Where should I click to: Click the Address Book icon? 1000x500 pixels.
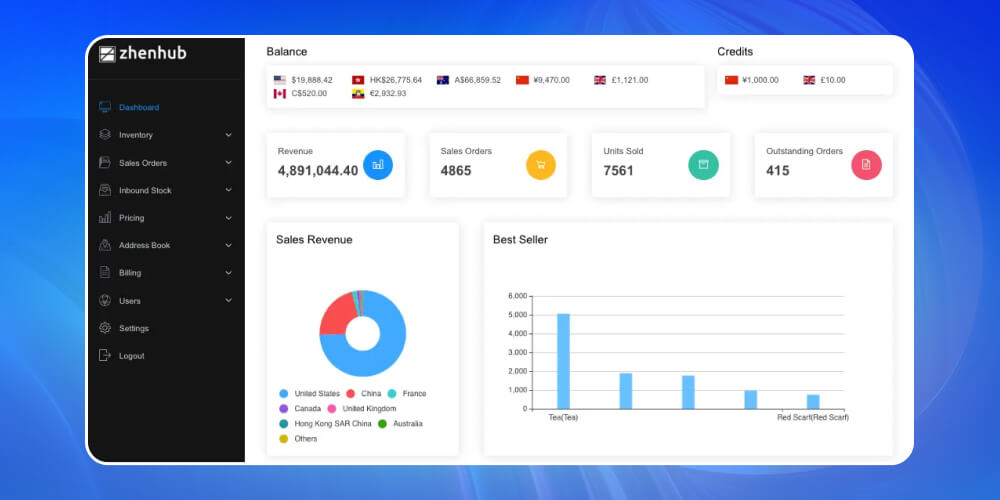105,245
